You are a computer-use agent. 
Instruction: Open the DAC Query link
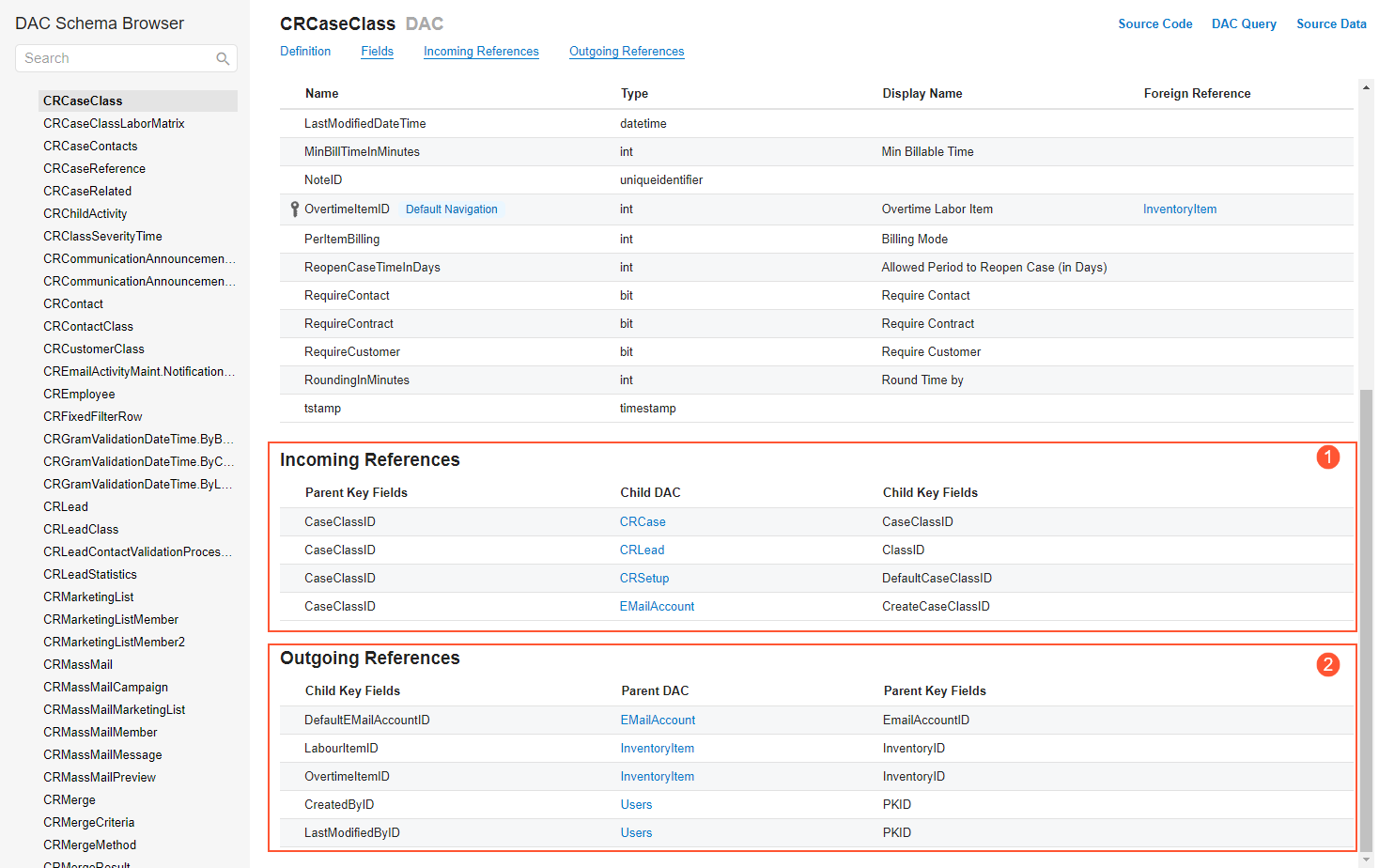(1244, 24)
